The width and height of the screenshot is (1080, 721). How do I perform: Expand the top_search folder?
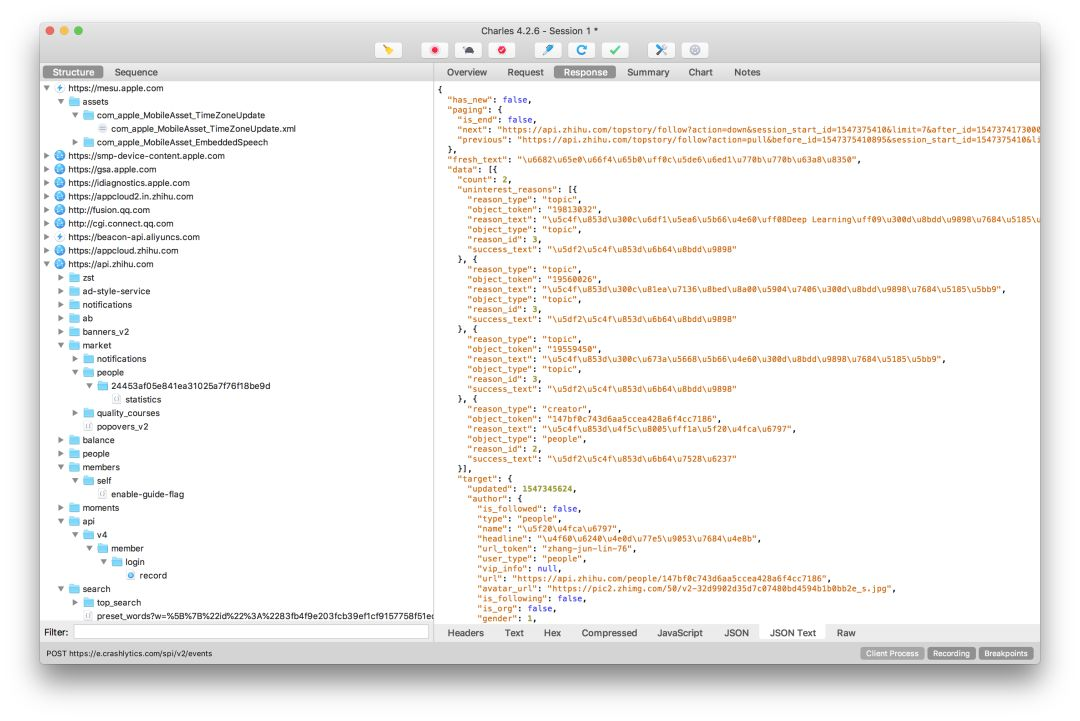click(76, 603)
